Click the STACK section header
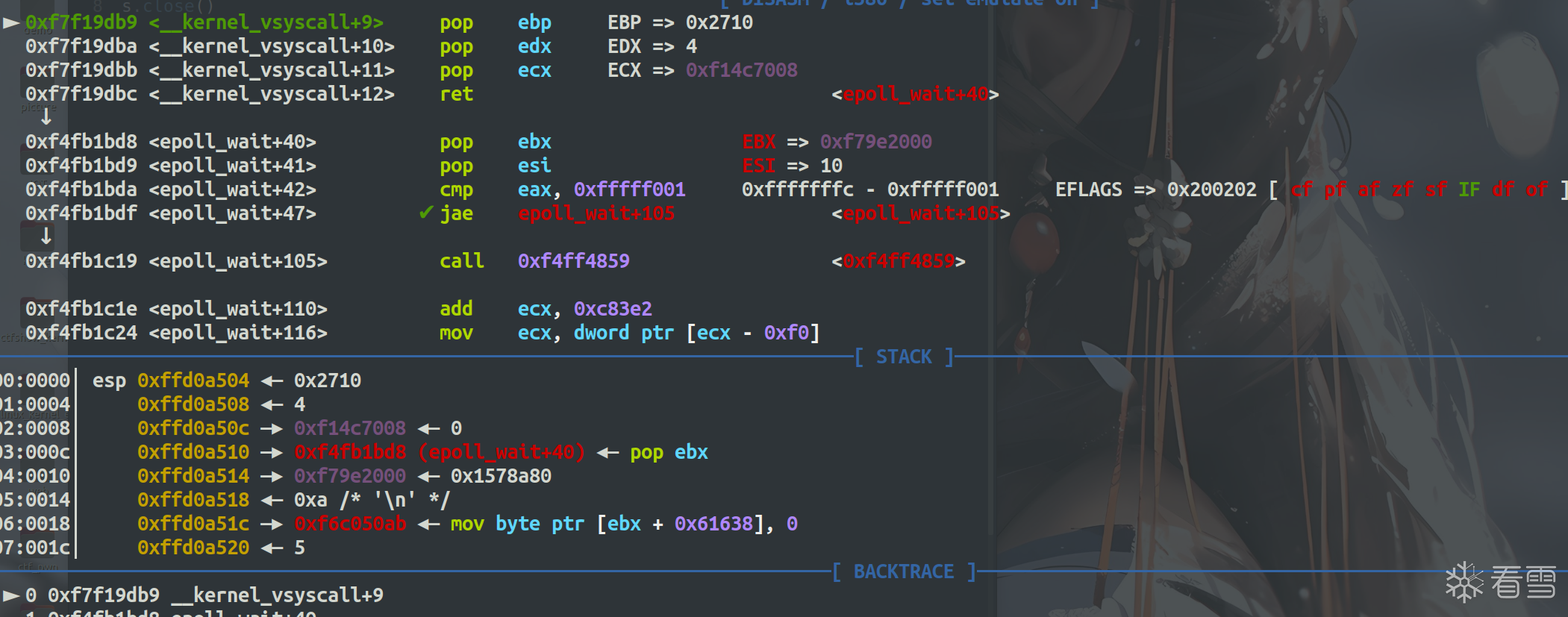The image size is (1568, 617). point(904,357)
